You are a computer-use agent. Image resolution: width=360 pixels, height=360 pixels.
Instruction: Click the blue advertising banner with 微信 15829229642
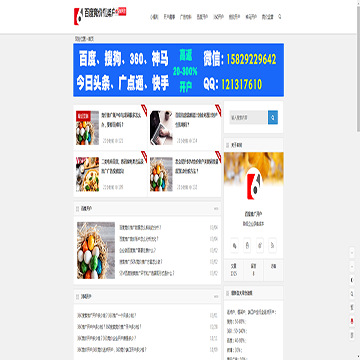(x=179, y=70)
